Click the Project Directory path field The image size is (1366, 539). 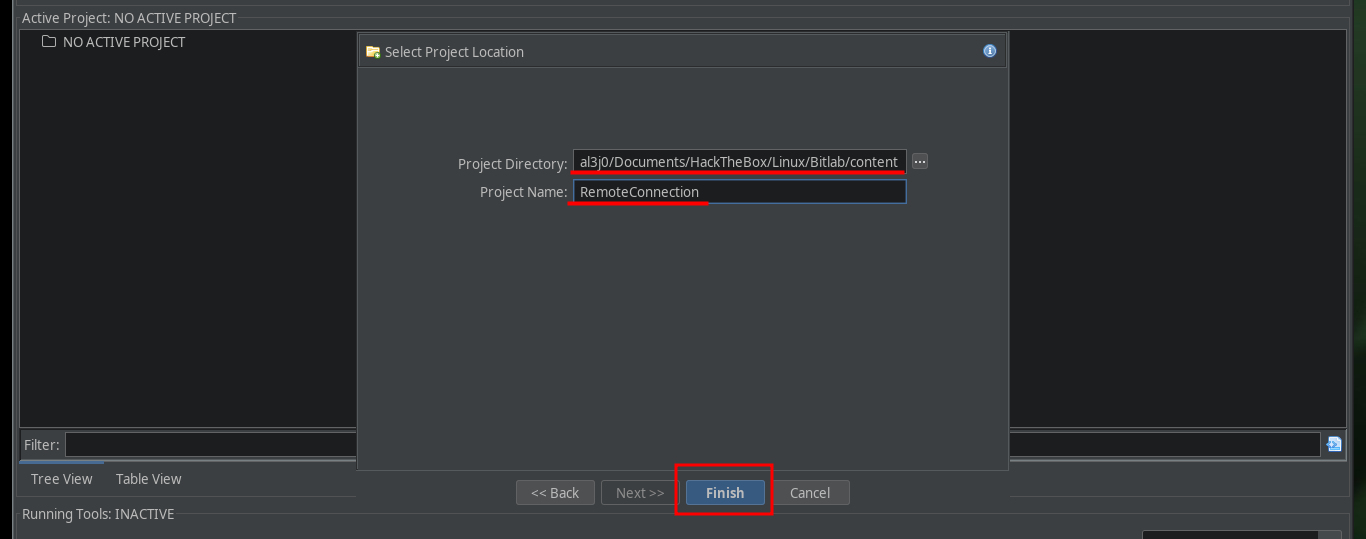click(x=740, y=161)
